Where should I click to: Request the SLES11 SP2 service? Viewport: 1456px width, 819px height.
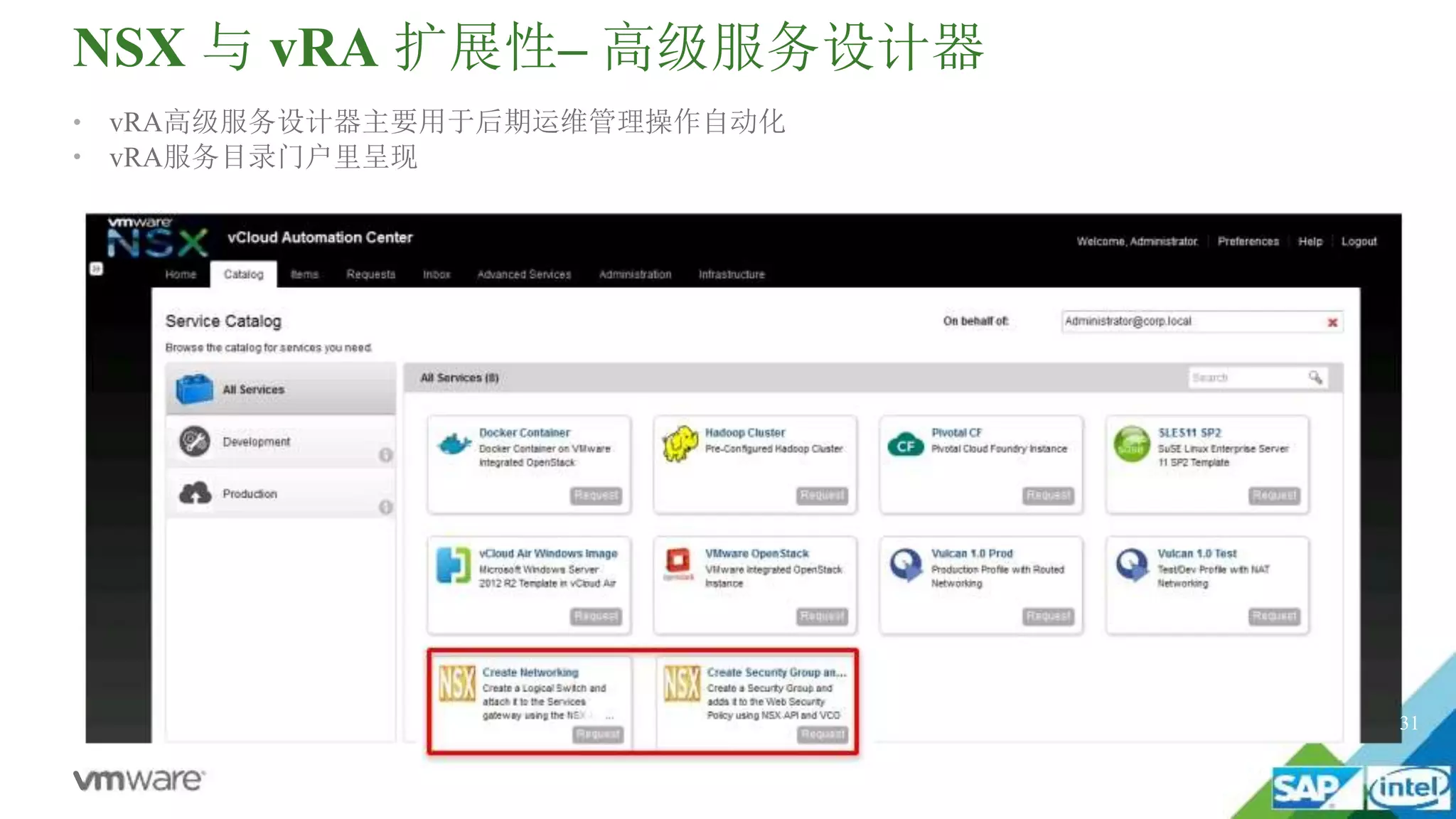pos(1275,496)
